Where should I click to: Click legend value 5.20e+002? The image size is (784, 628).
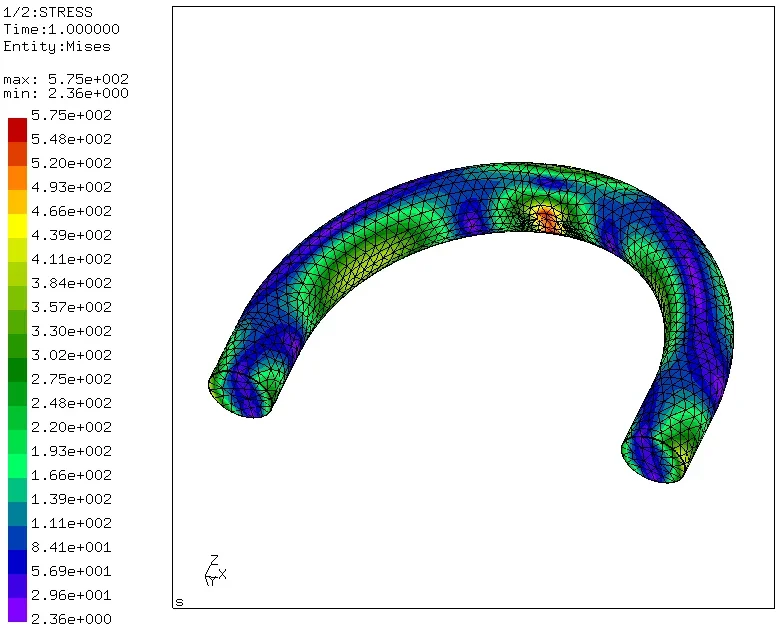coord(72,163)
